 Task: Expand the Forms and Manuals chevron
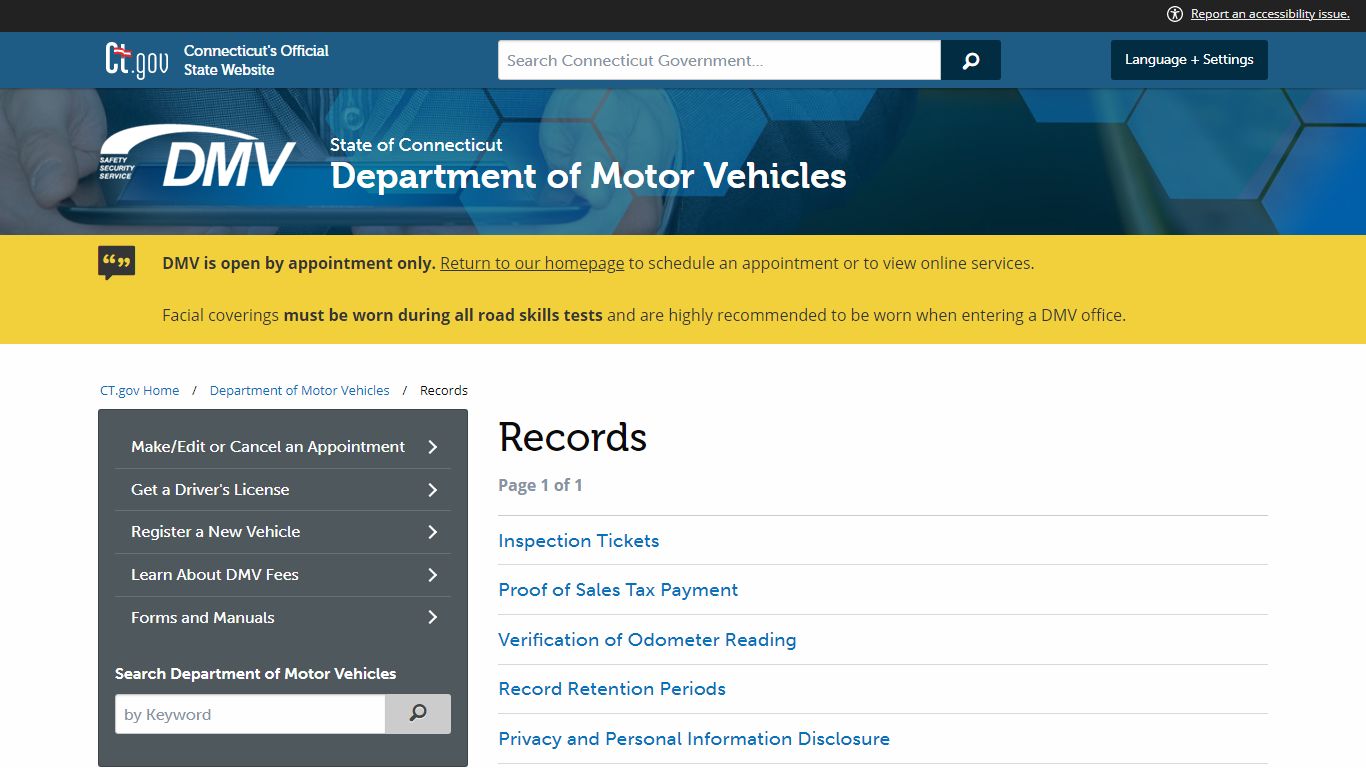(433, 618)
